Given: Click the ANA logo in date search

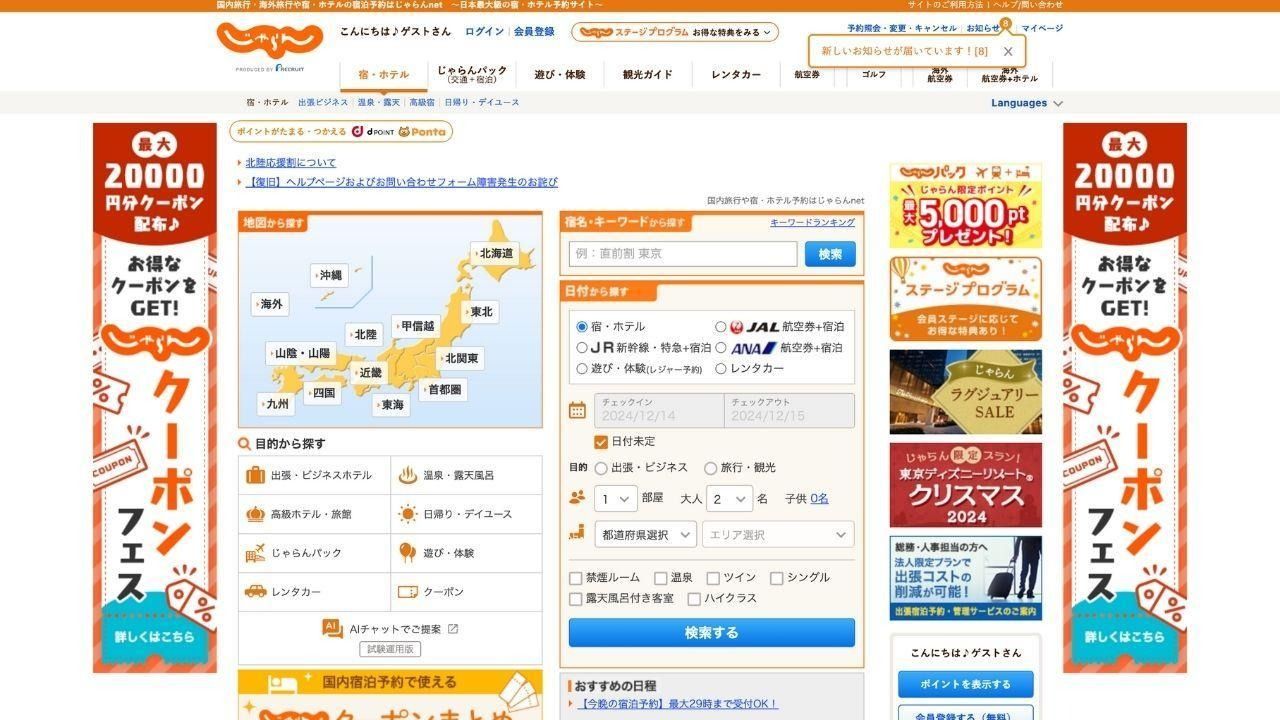Looking at the screenshot, I should click(x=754, y=348).
